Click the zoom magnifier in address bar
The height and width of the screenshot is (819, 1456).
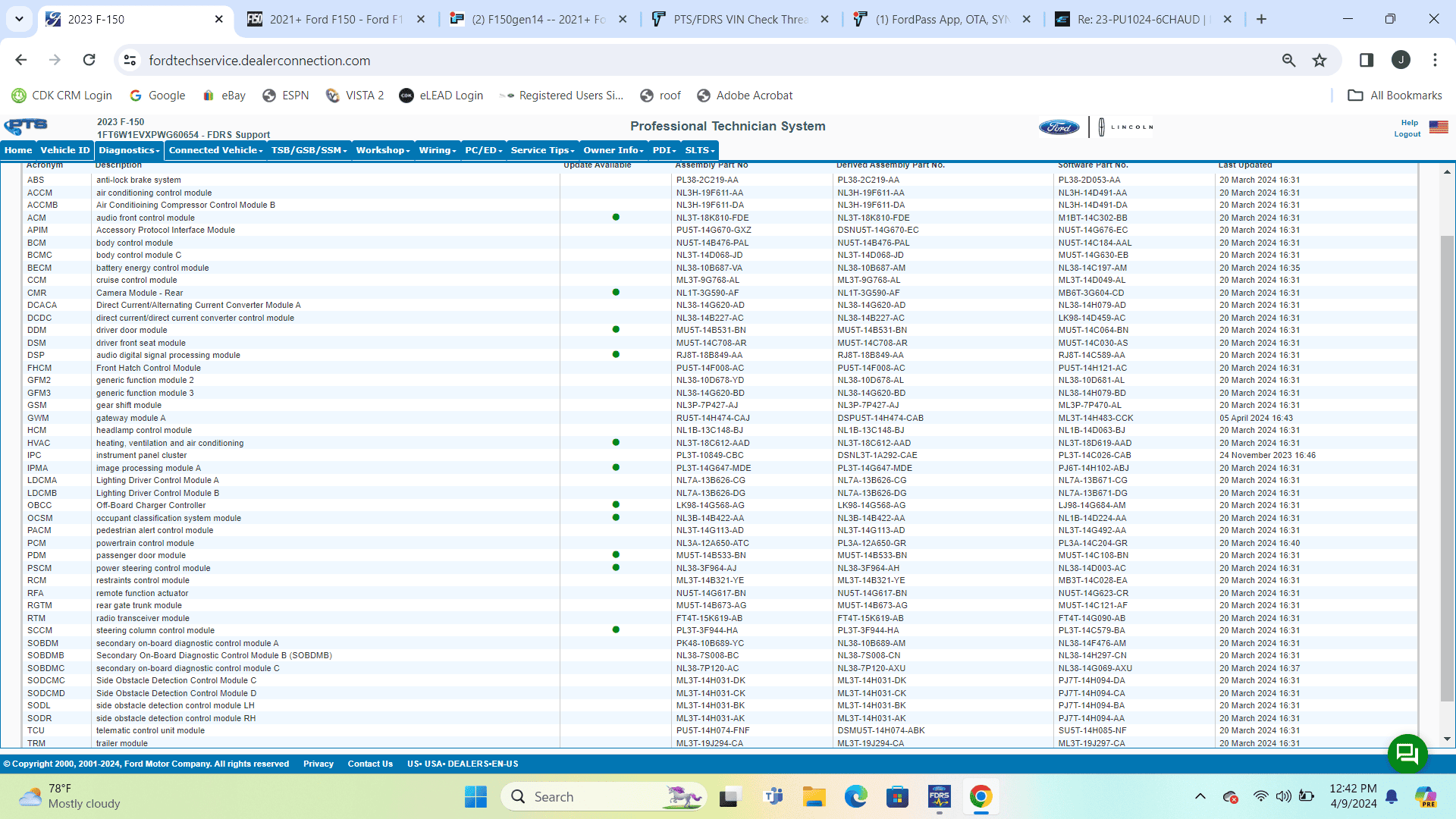coord(1288,61)
